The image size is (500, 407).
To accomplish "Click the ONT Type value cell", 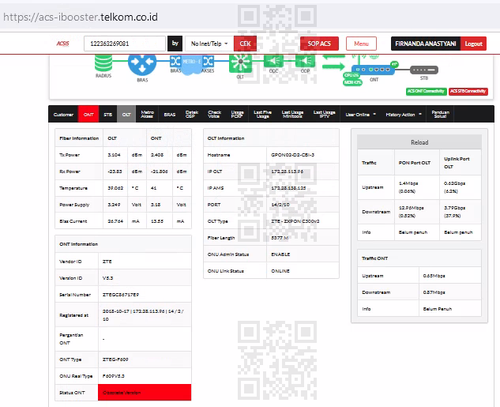I will (x=145, y=359).
